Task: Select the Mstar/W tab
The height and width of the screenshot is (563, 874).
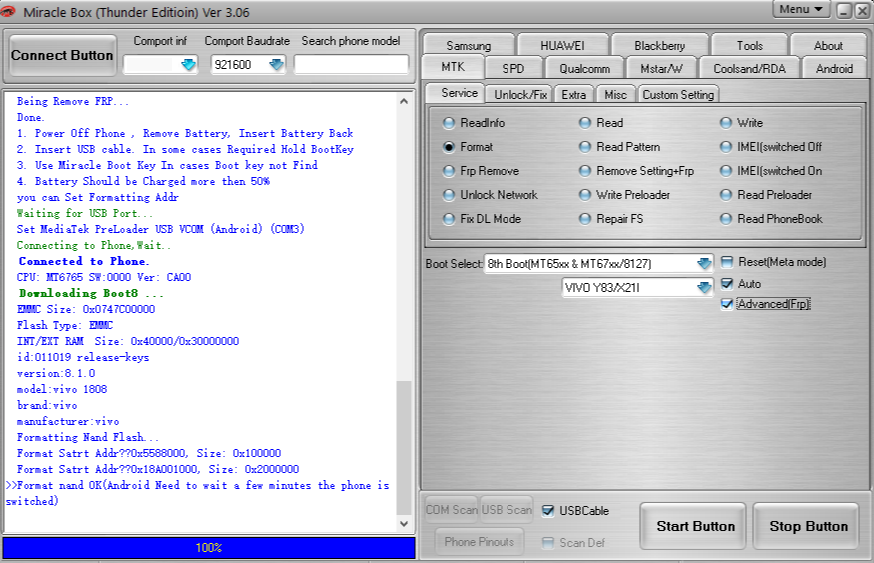Action: 661,69
